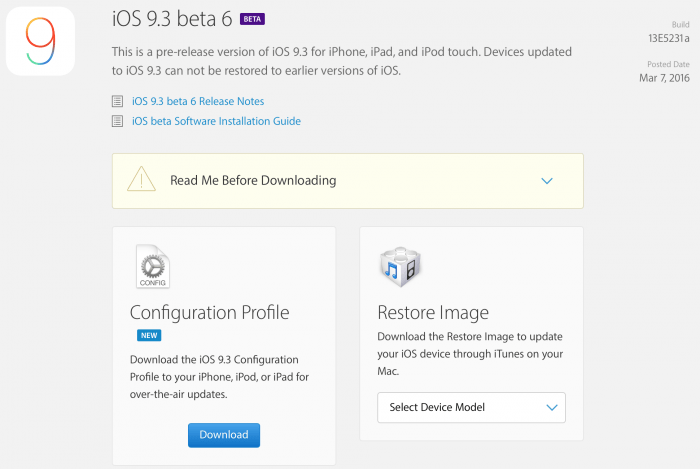Click build number 13E5231a
The image size is (700, 469).
click(669, 38)
